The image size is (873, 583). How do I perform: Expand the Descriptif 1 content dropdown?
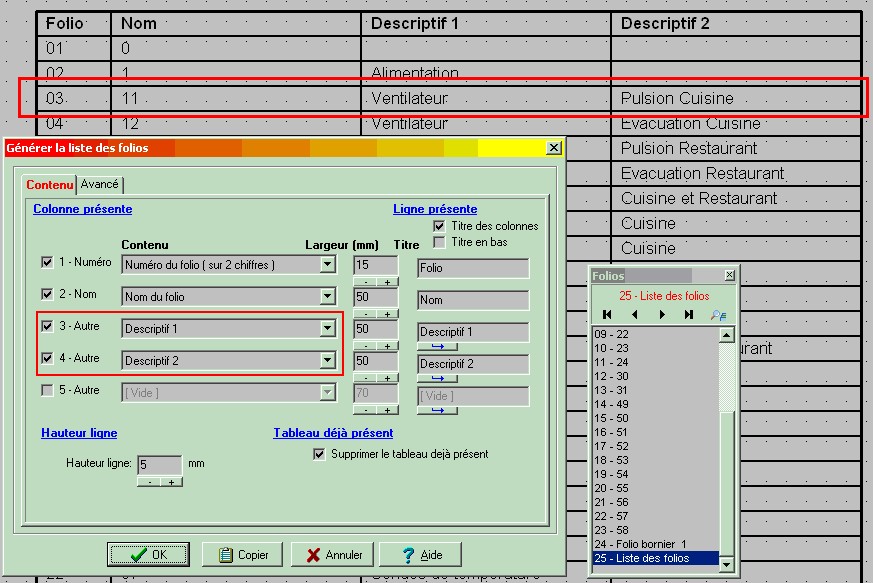click(327, 329)
